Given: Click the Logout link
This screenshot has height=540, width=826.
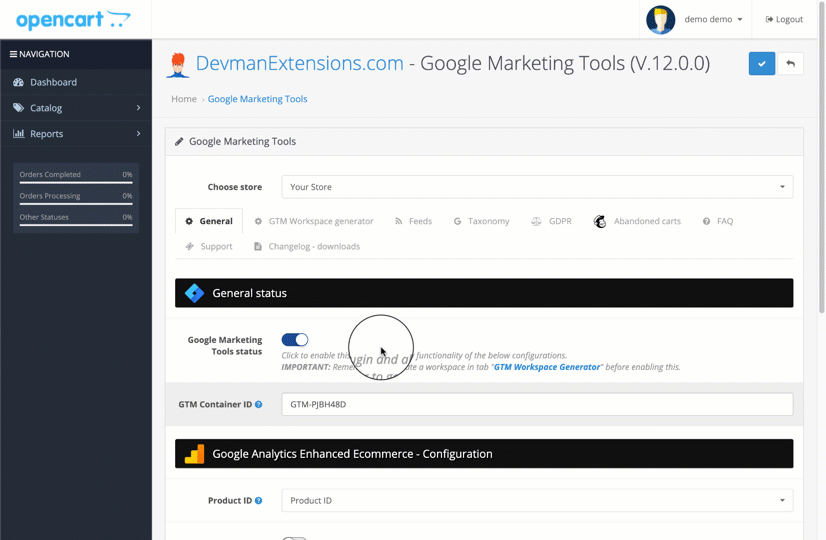Looking at the screenshot, I should point(784,19).
